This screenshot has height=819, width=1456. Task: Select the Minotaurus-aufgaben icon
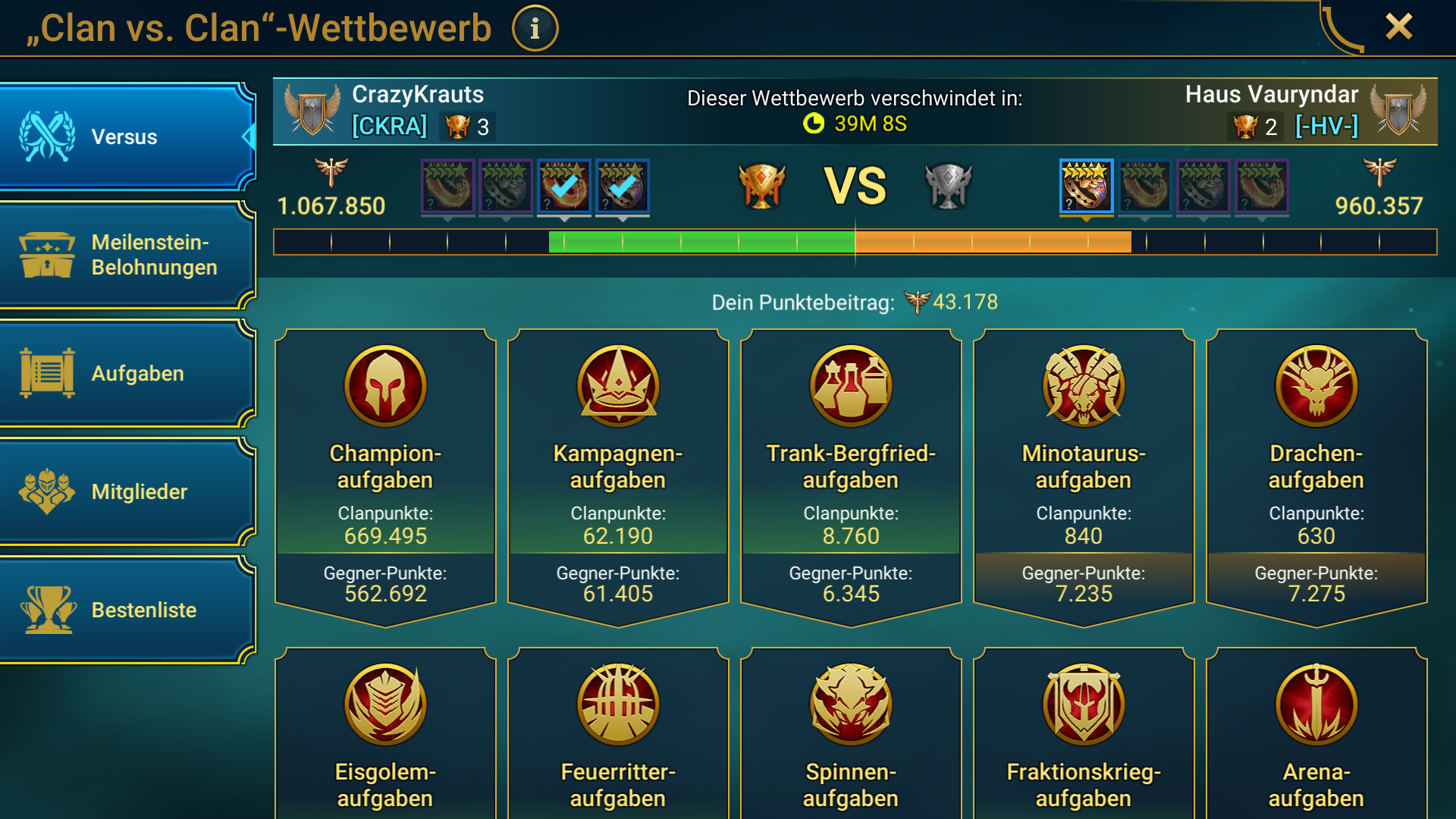pyautogui.click(x=1084, y=386)
